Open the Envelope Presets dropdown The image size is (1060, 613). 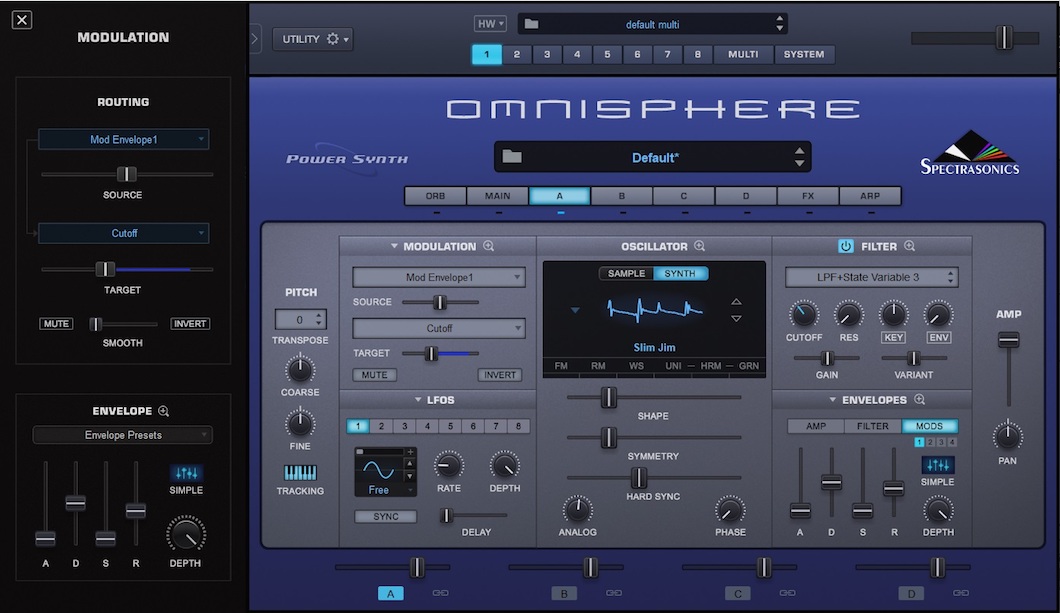(x=123, y=435)
